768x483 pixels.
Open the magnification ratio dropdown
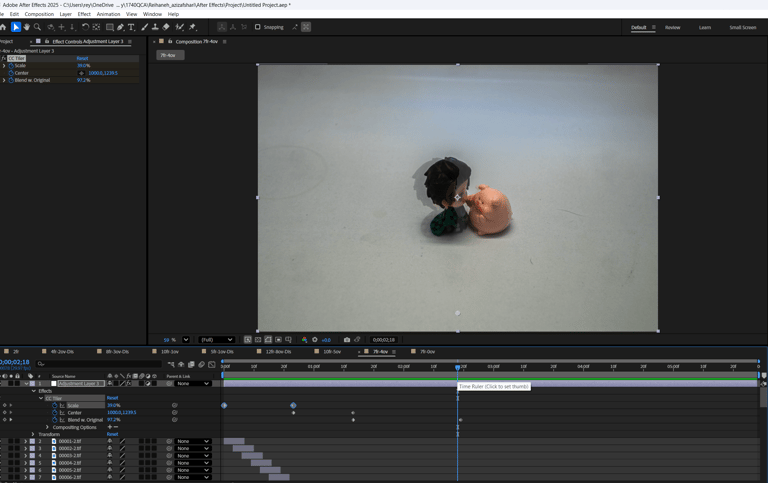186,339
